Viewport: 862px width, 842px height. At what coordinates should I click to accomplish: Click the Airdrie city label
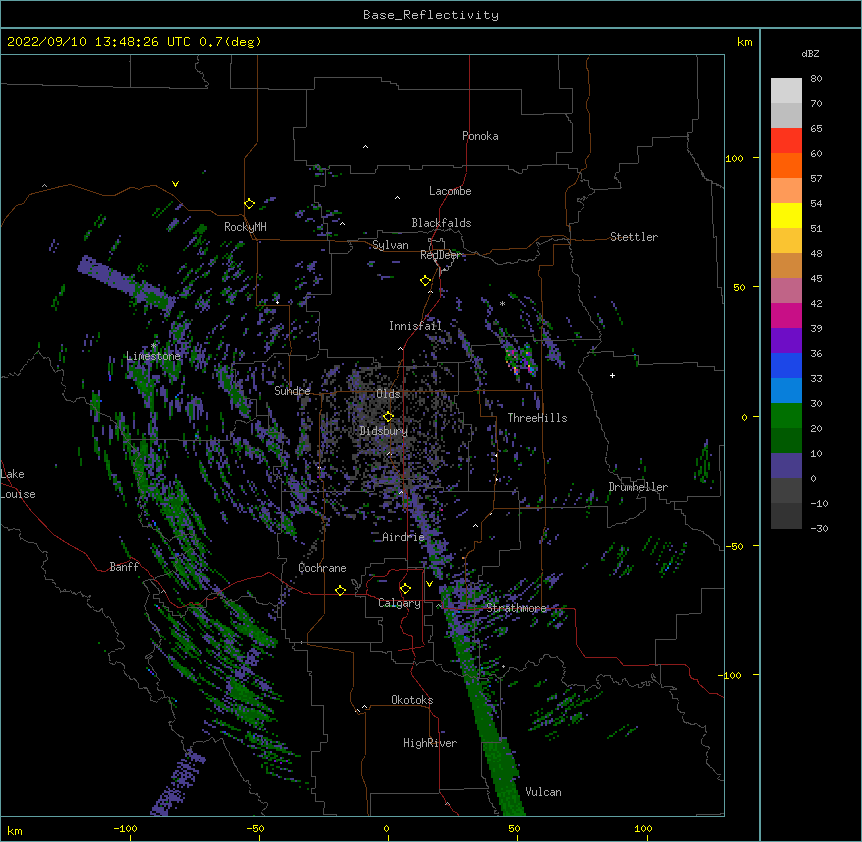click(x=404, y=537)
